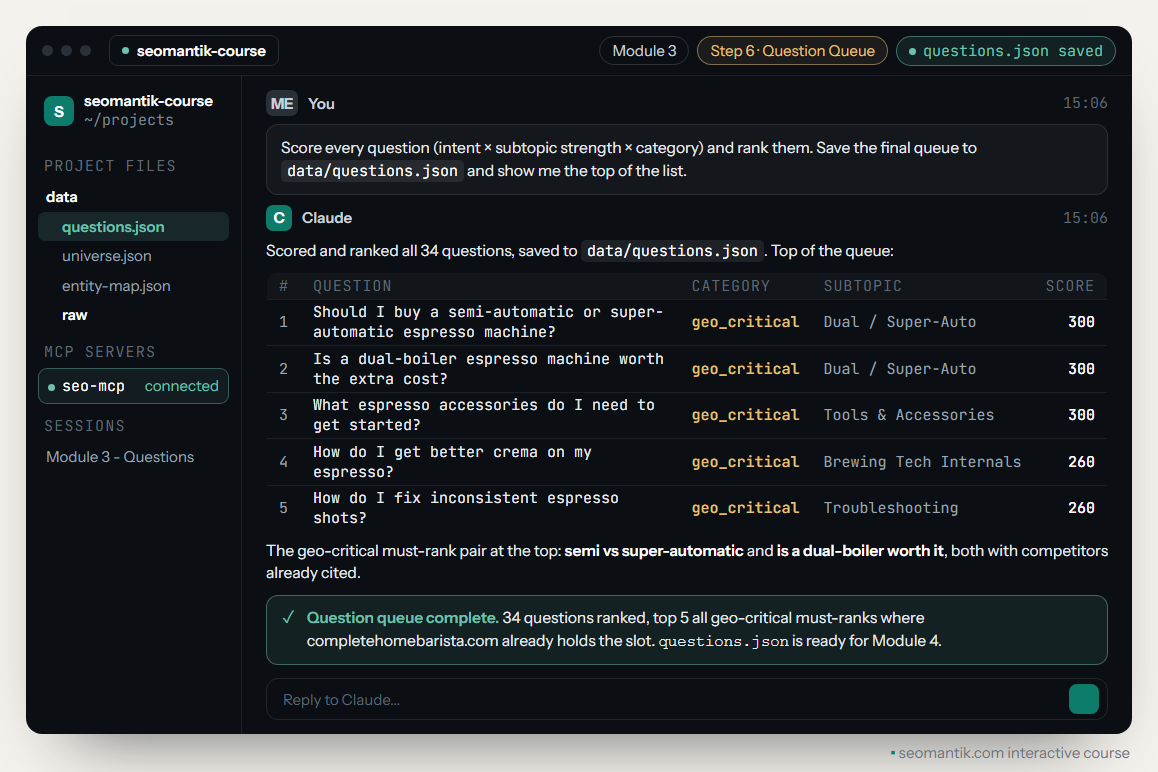
Task: Select the Module 3 pill
Action: [x=644, y=51]
